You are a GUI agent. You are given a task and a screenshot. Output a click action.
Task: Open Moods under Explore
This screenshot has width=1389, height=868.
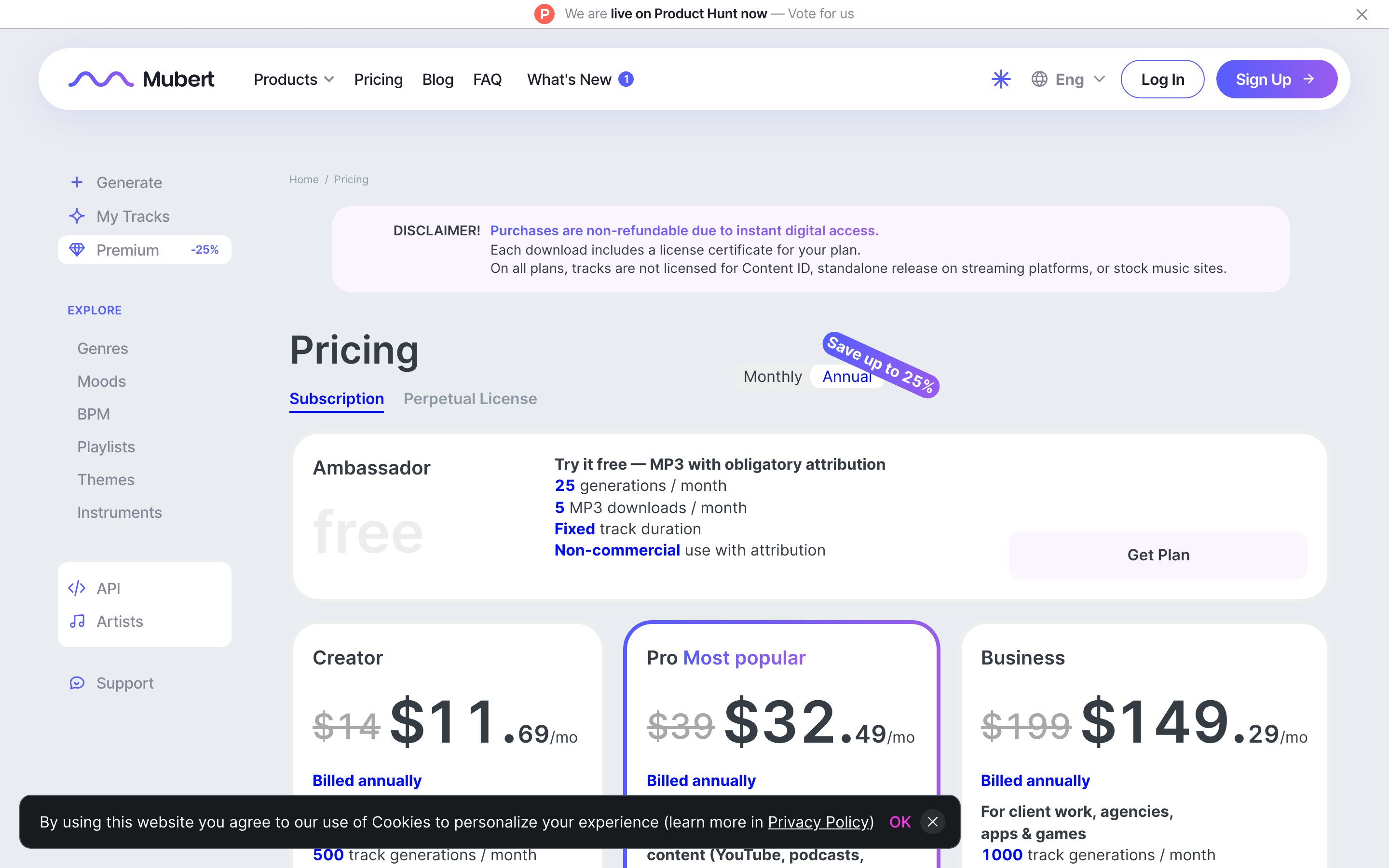[102, 381]
